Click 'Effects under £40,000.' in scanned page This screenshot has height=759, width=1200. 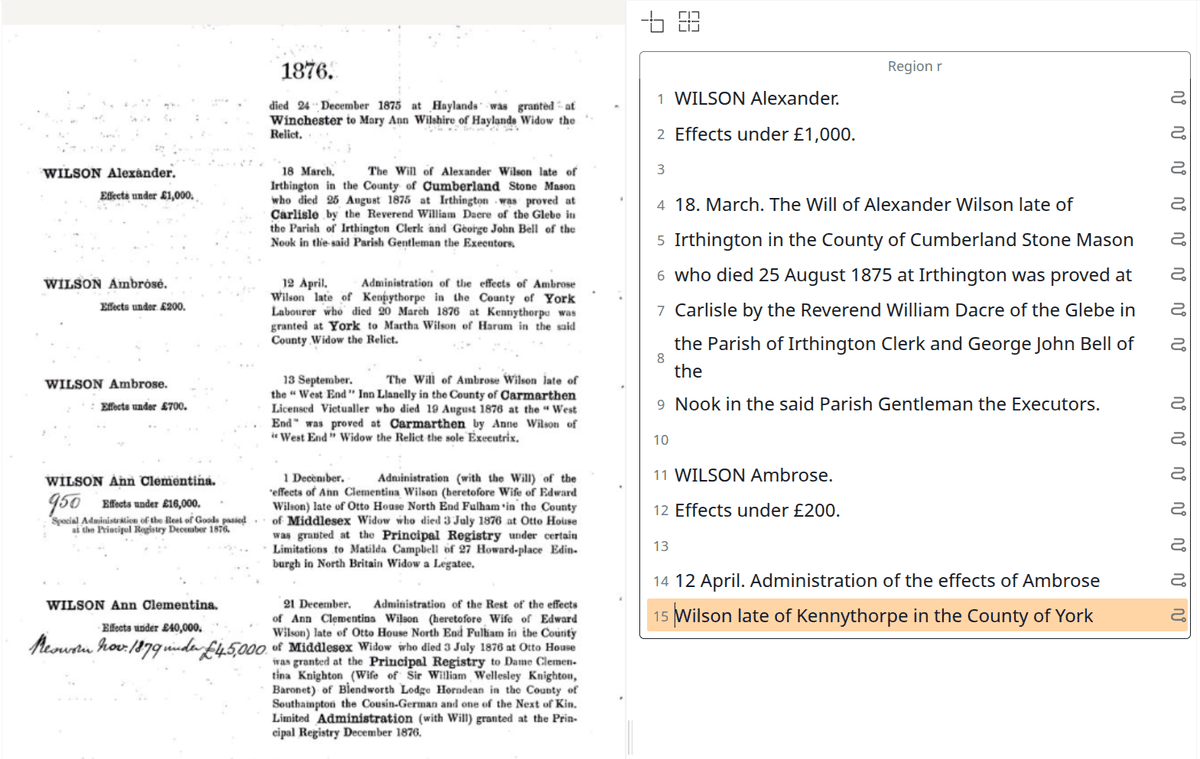tap(152, 628)
